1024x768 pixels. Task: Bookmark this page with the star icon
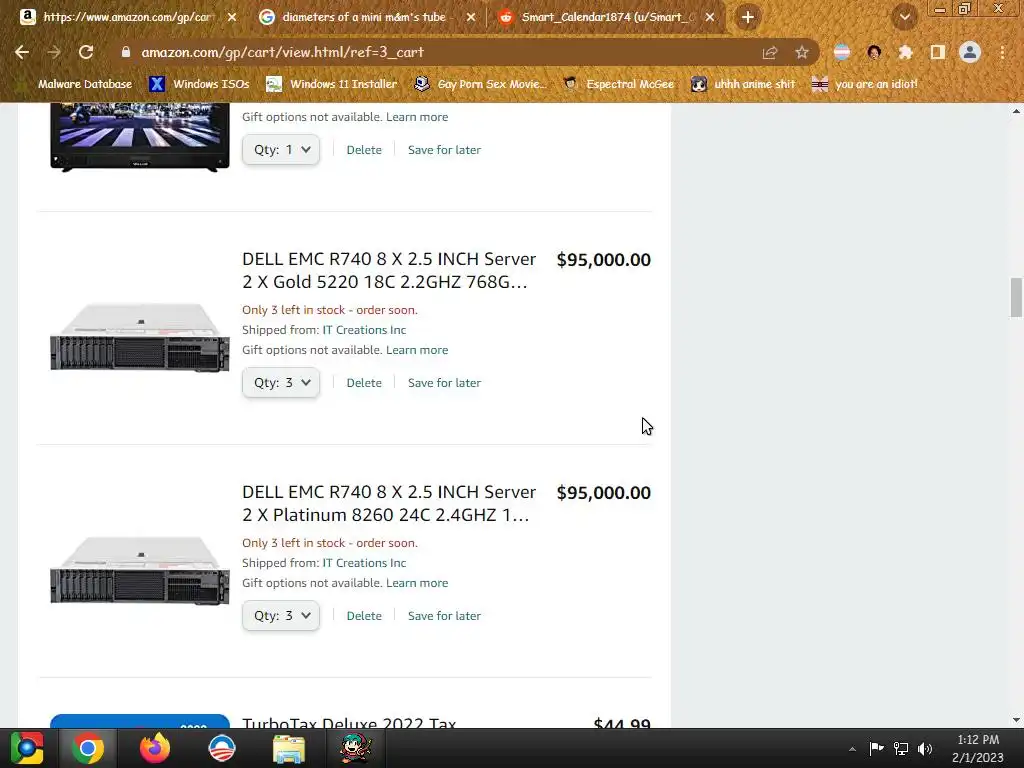tap(802, 53)
